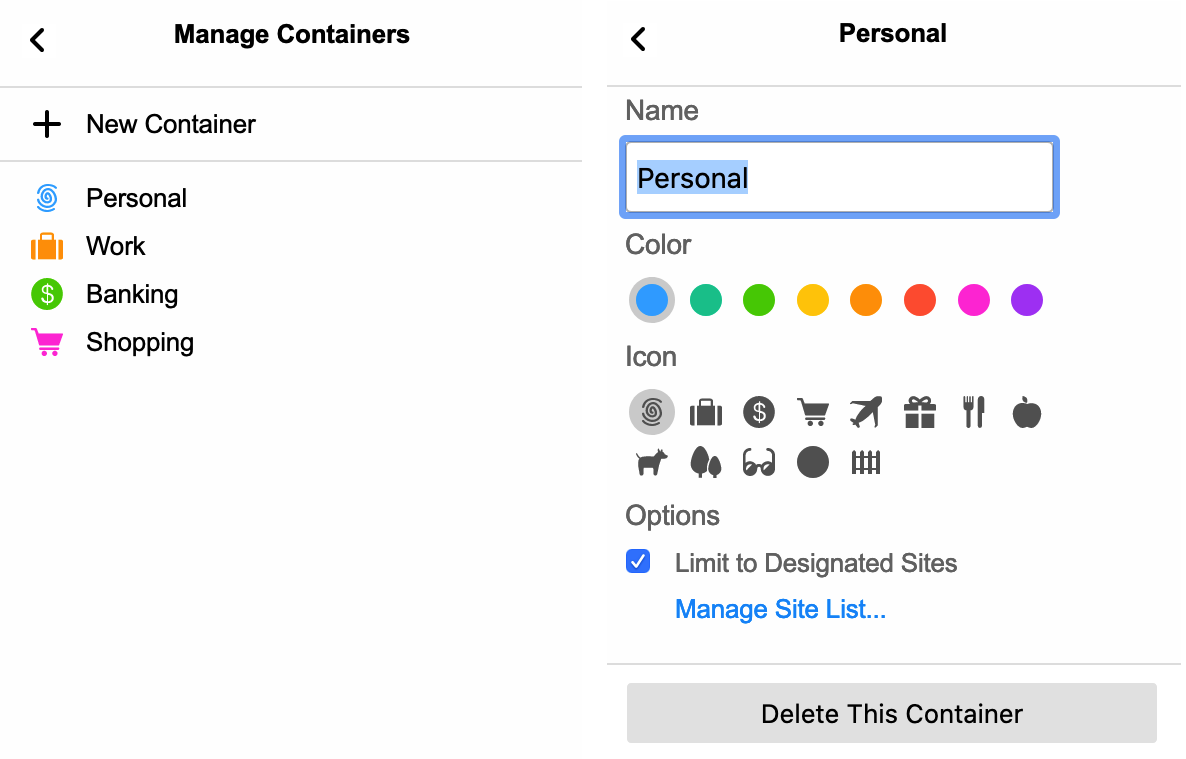The height and width of the screenshot is (759, 1186).
Task: Go back from the Personal settings panel
Action: coord(638,38)
